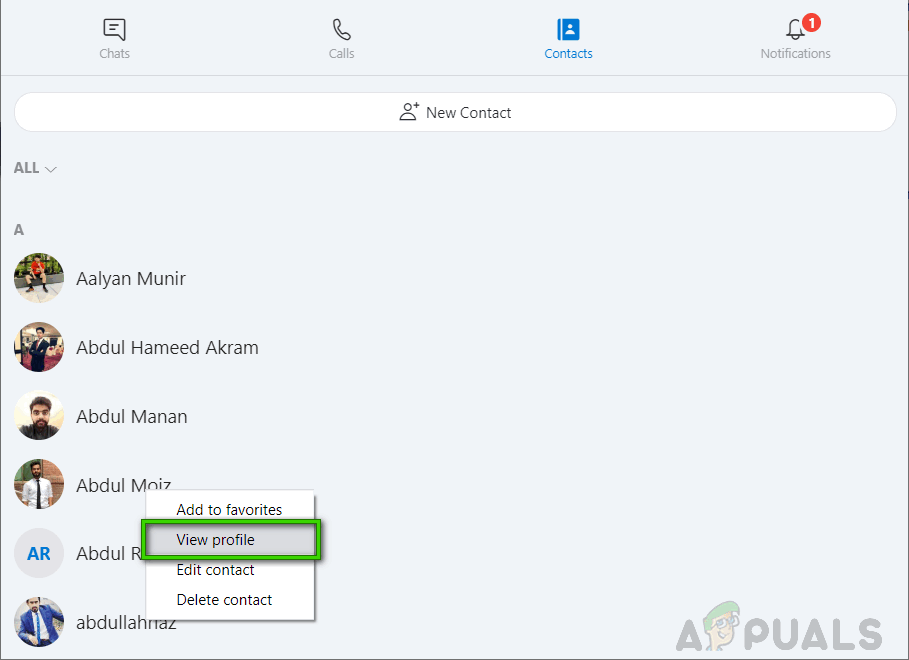Open the Aalyan Munir contact name
This screenshot has height=660, width=909.
(131, 279)
